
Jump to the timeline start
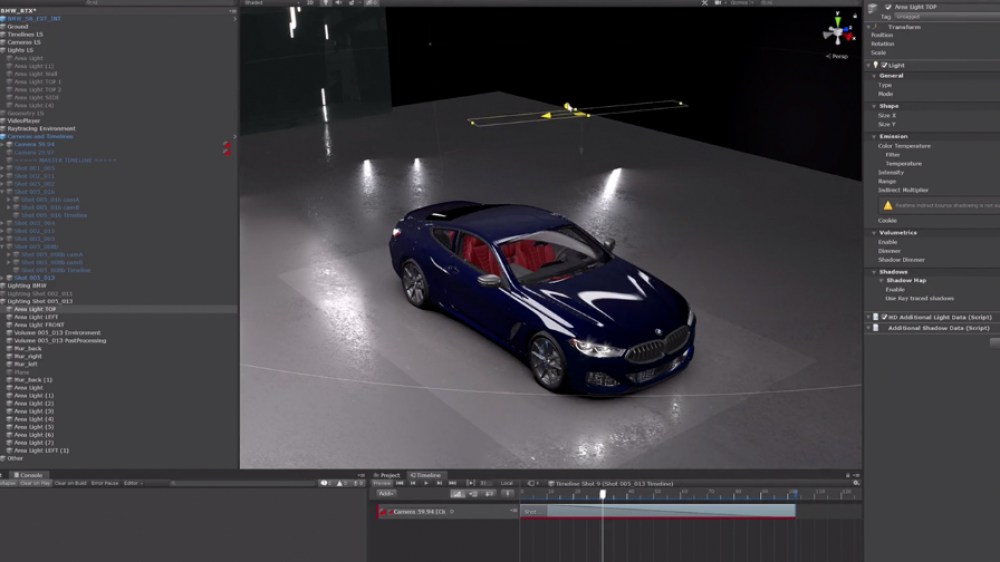(400, 484)
